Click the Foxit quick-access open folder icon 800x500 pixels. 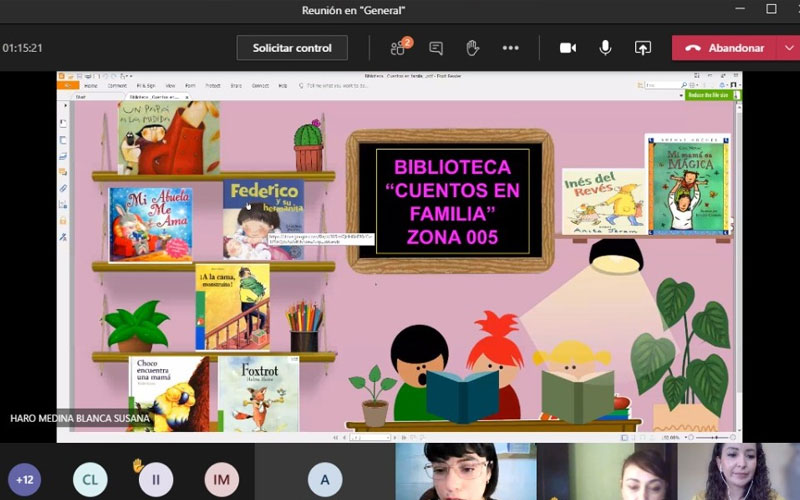click(72, 77)
